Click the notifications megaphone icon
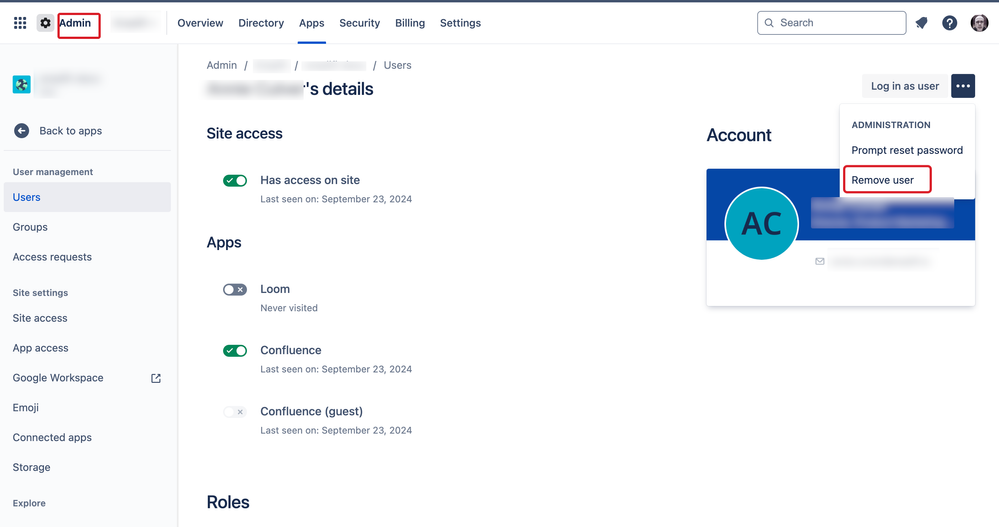 [921, 23]
